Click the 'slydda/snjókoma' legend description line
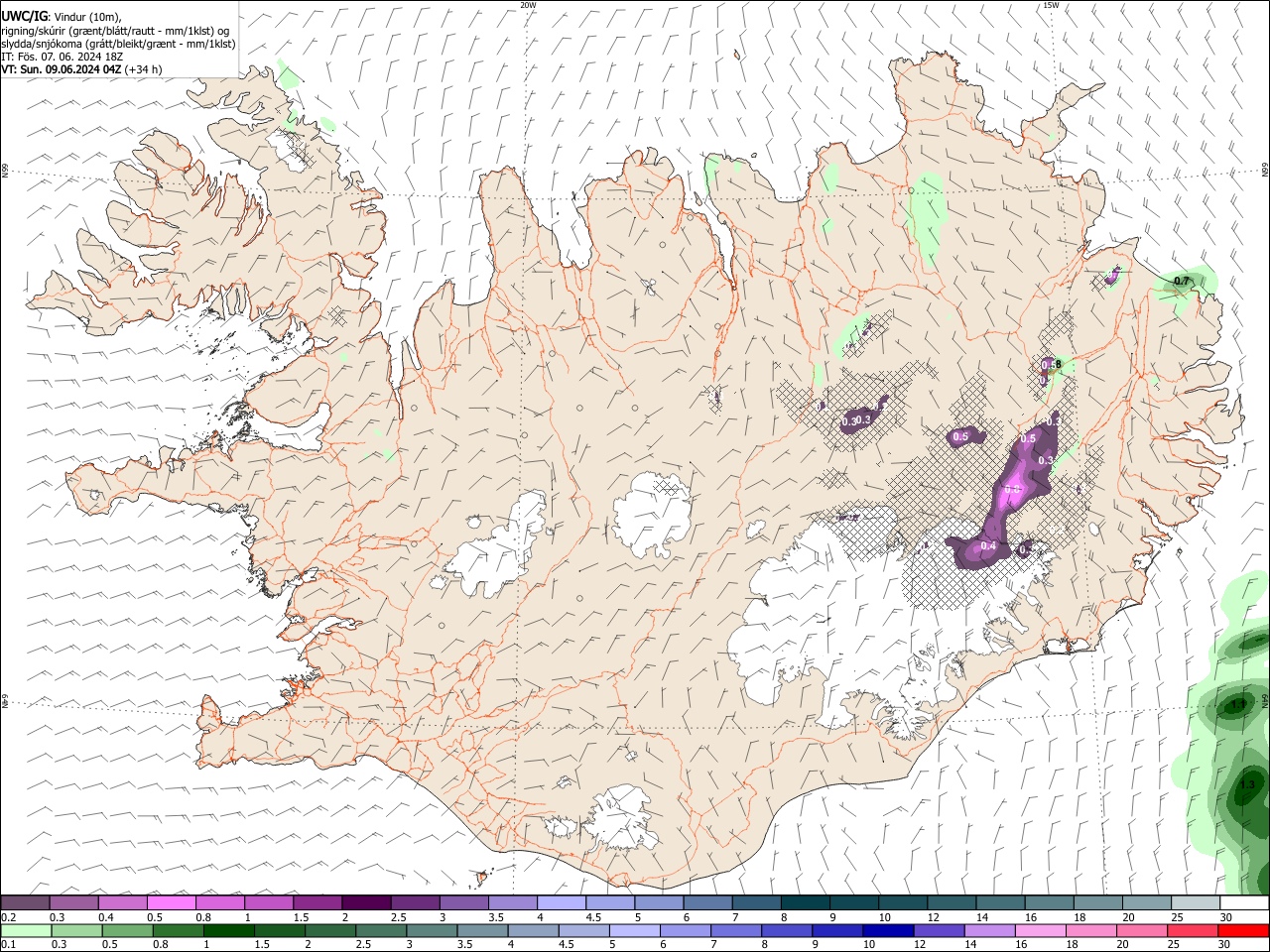 pyautogui.click(x=118, y=44)
